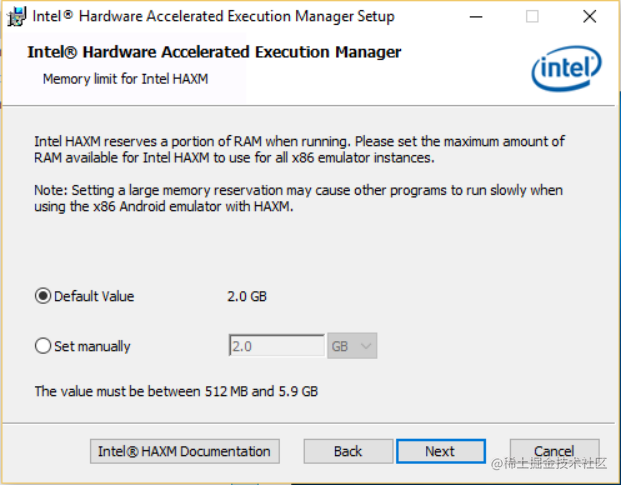Click the memory value input field showing 2.0

(276, 346)
